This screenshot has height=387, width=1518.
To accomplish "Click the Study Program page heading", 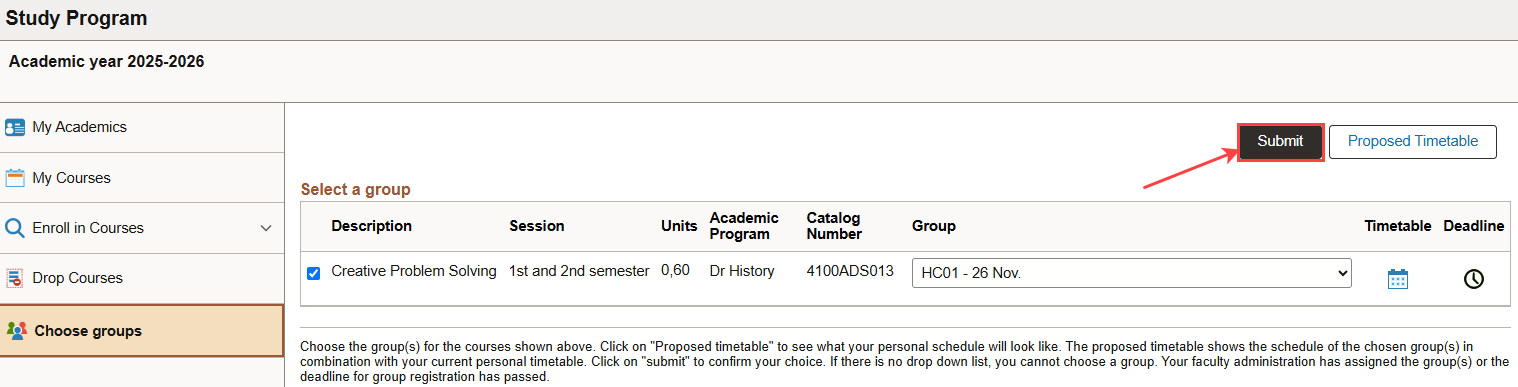I will pos(76,18).
